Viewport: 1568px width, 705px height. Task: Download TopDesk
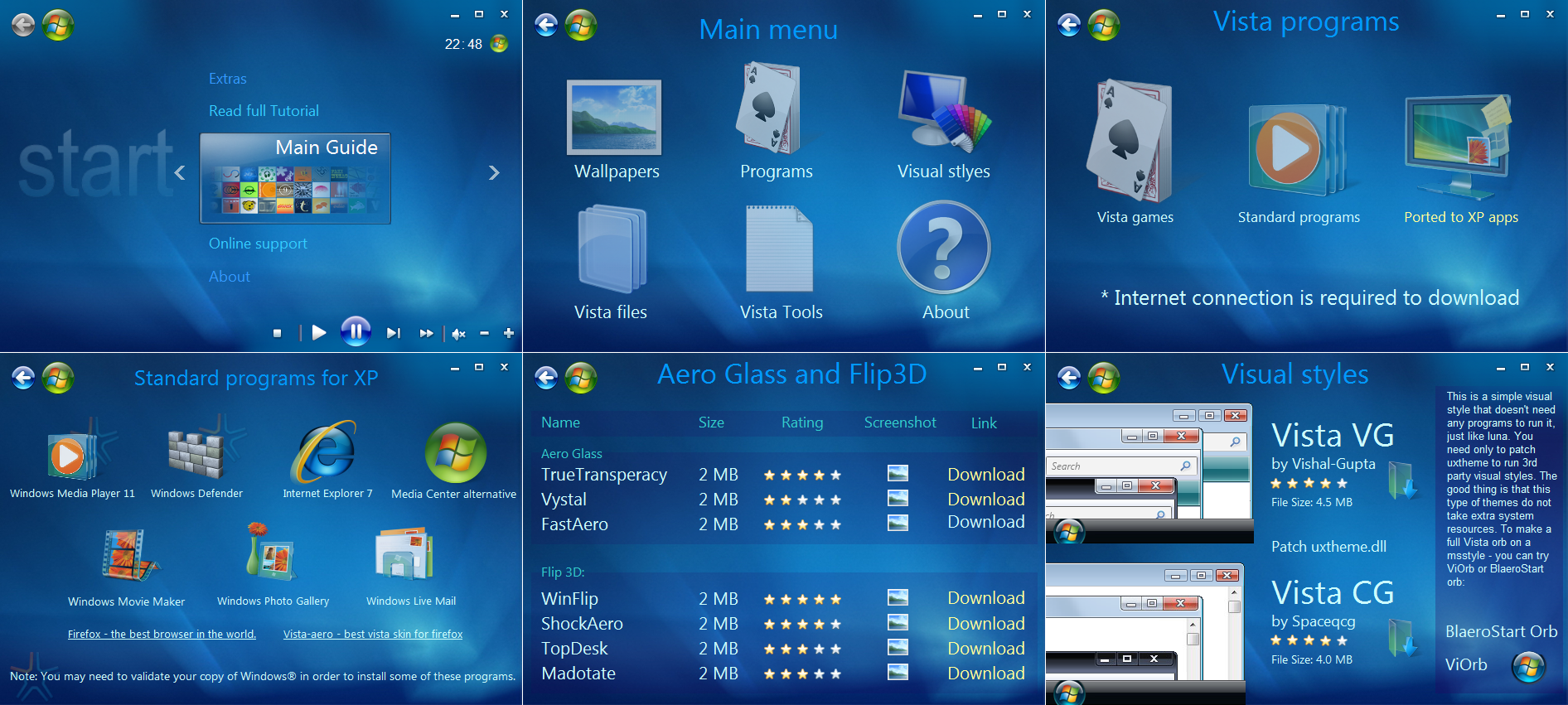point(986,648)
